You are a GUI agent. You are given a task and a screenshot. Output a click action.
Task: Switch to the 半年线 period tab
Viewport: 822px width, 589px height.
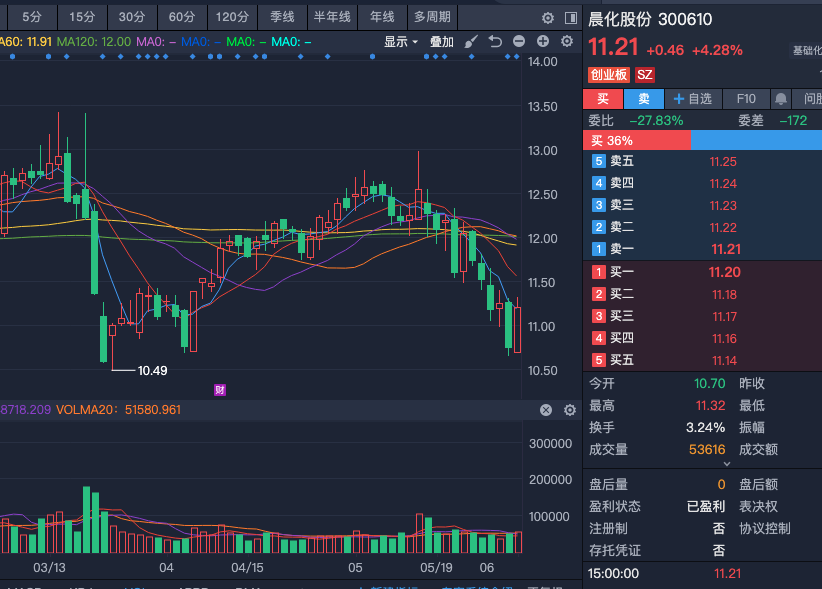(332, 17)
